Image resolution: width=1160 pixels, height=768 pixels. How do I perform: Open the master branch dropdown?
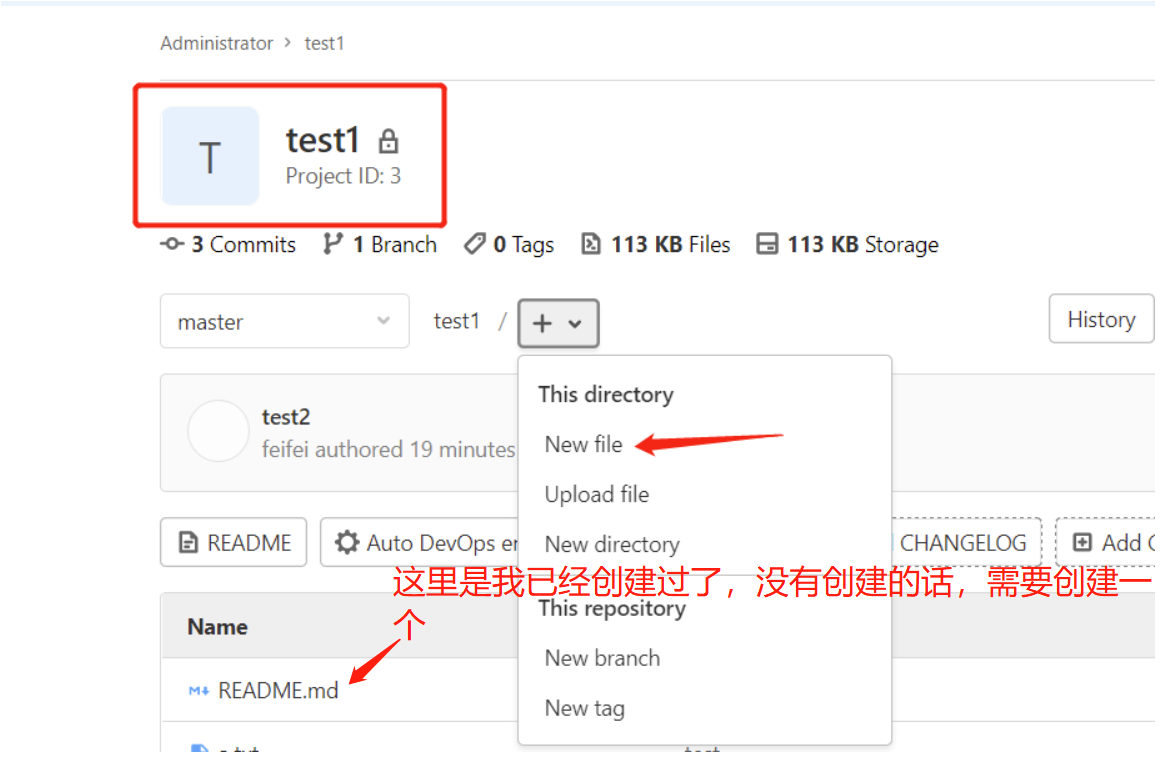coord(284,321)
